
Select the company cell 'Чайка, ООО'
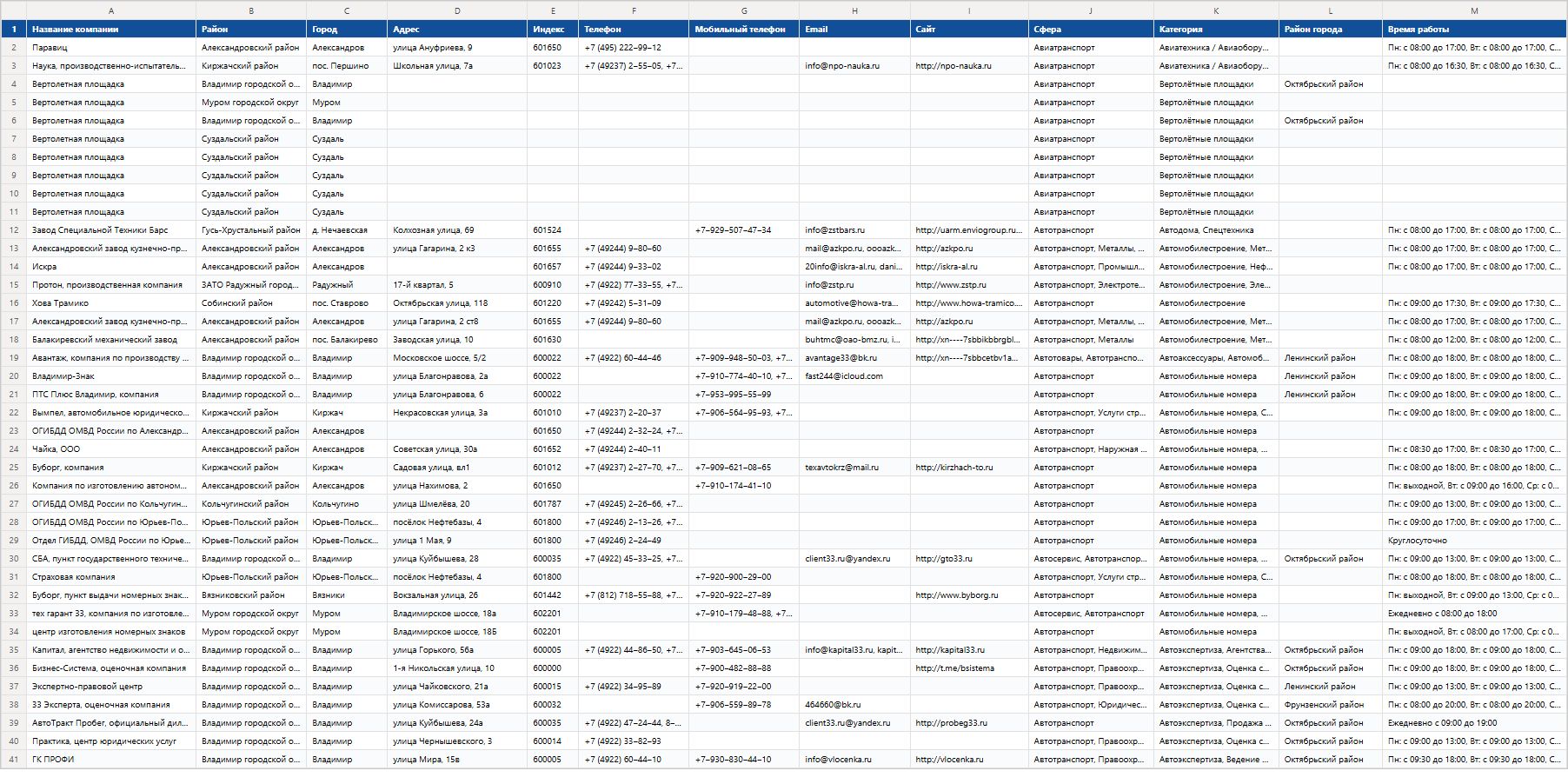point(111,449)
